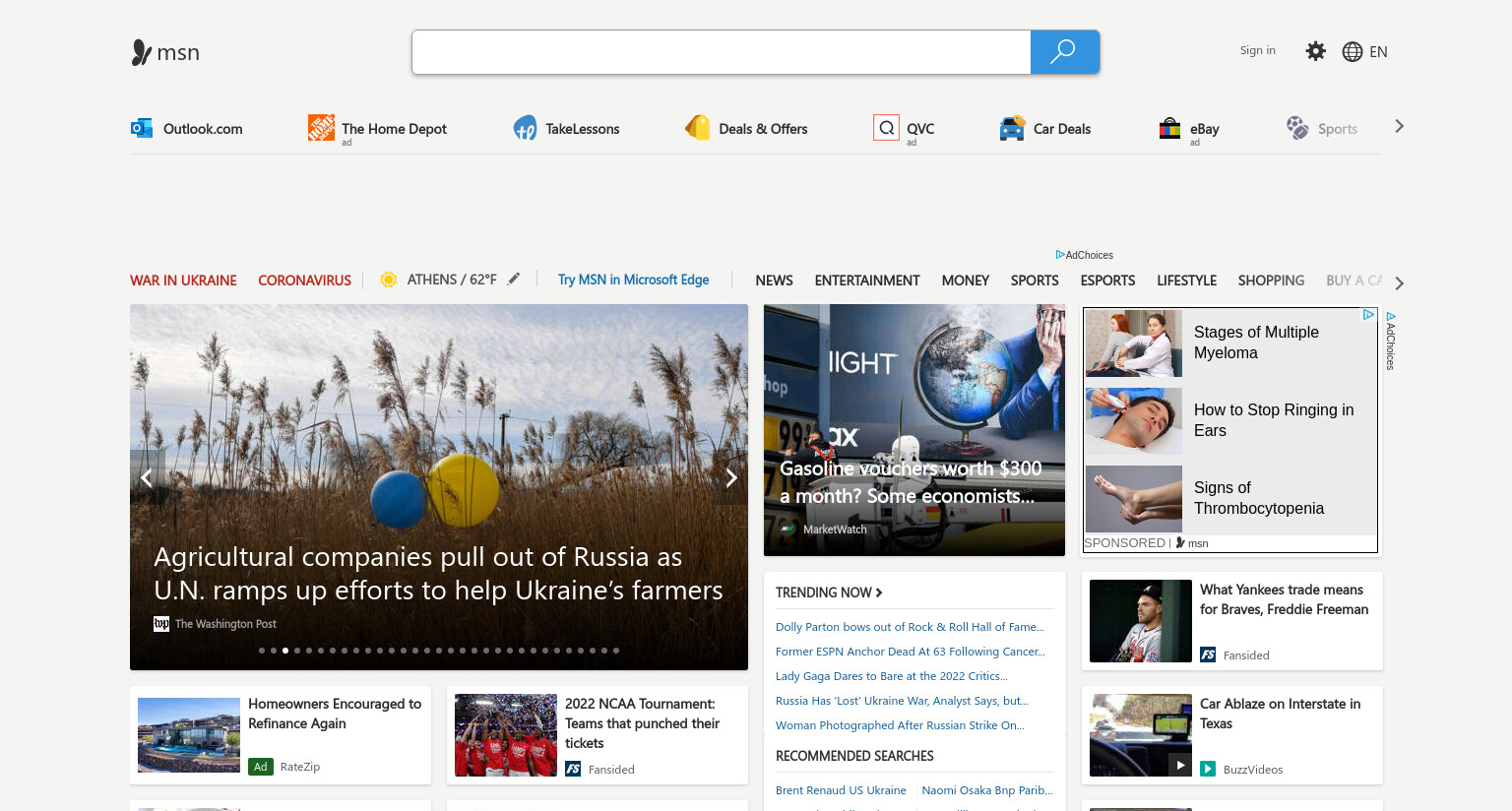Open the WAR IN UKRAINE tab
The image size is (1512, 811).
[183, 281]
